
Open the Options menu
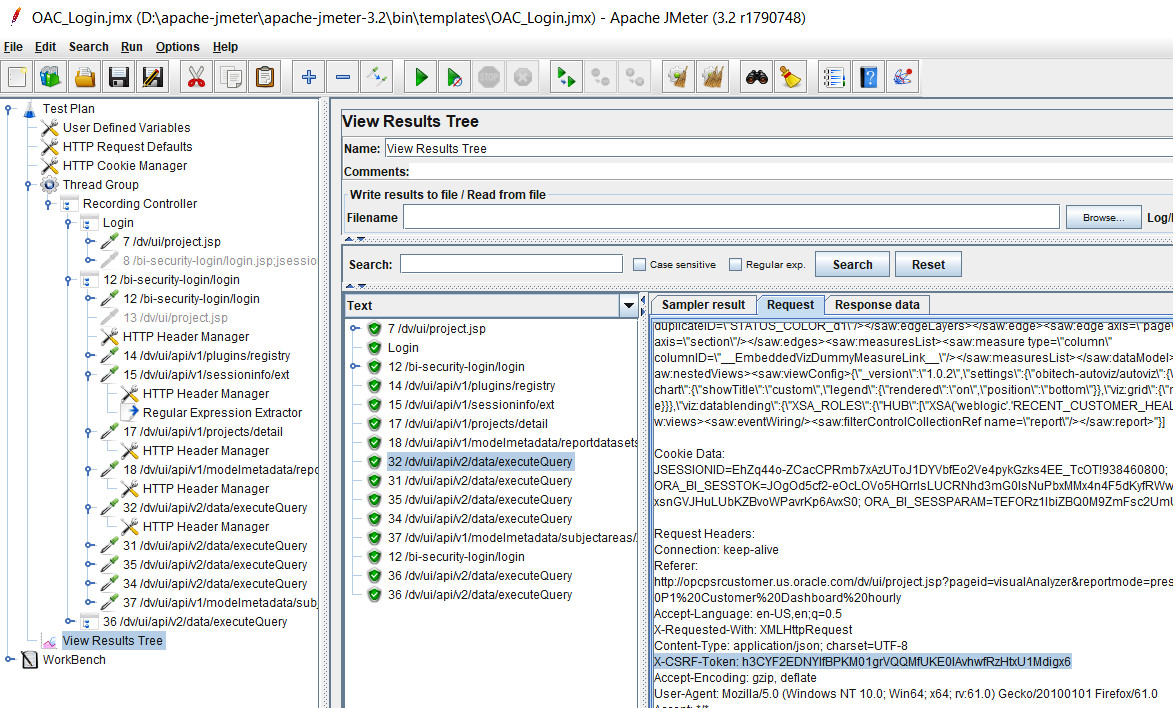177,46
